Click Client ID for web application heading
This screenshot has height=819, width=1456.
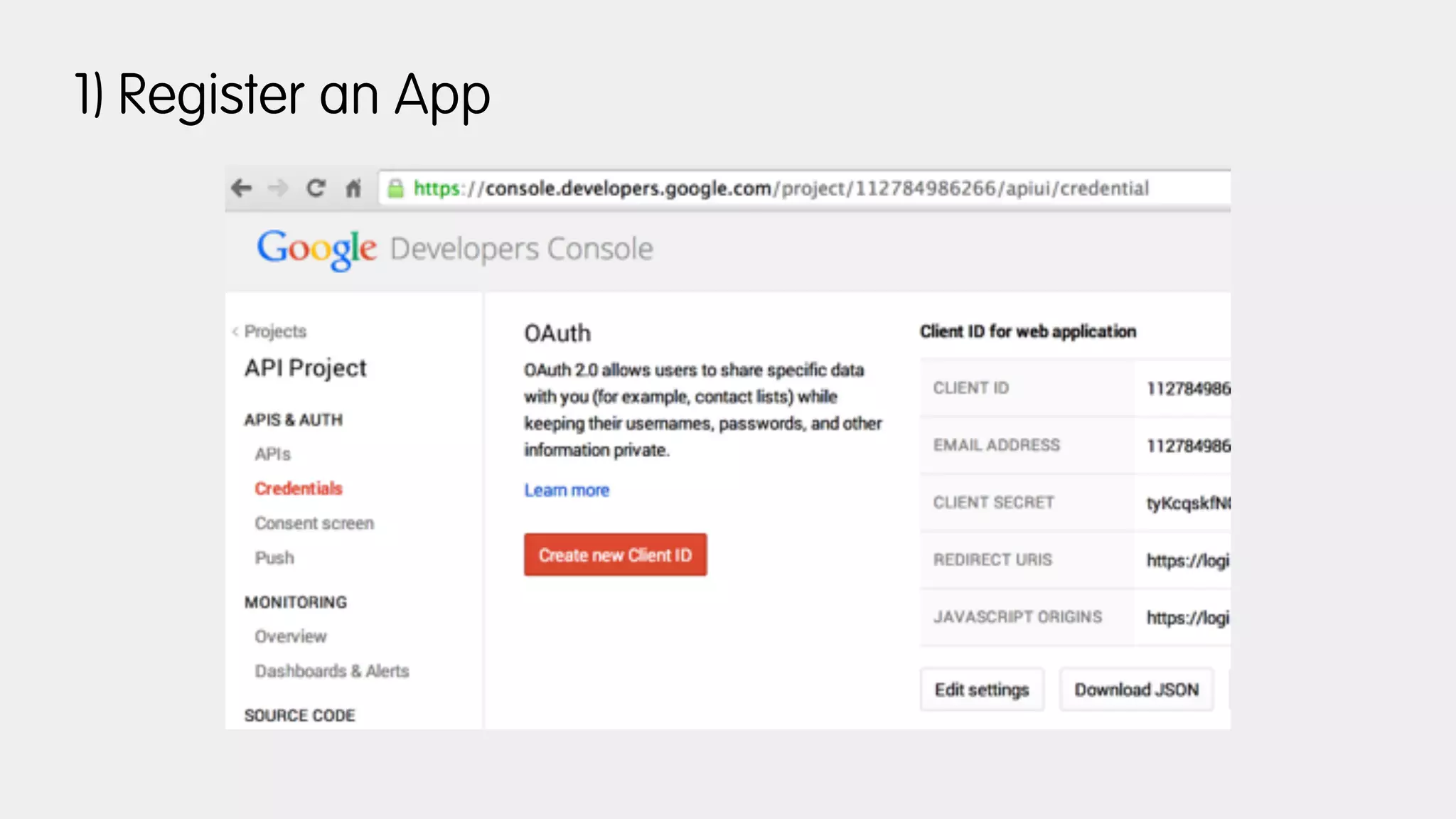click(1028, 331)
